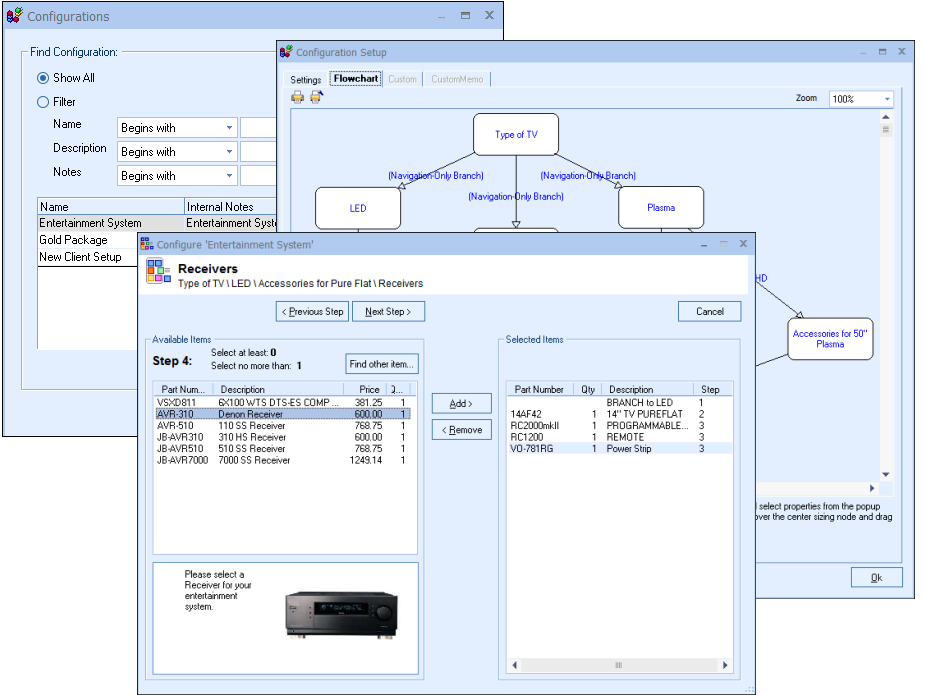Expand the Zoom 100% dropdown
The image size is (925, 699).
pyautogui.click(x=887, y=99)
